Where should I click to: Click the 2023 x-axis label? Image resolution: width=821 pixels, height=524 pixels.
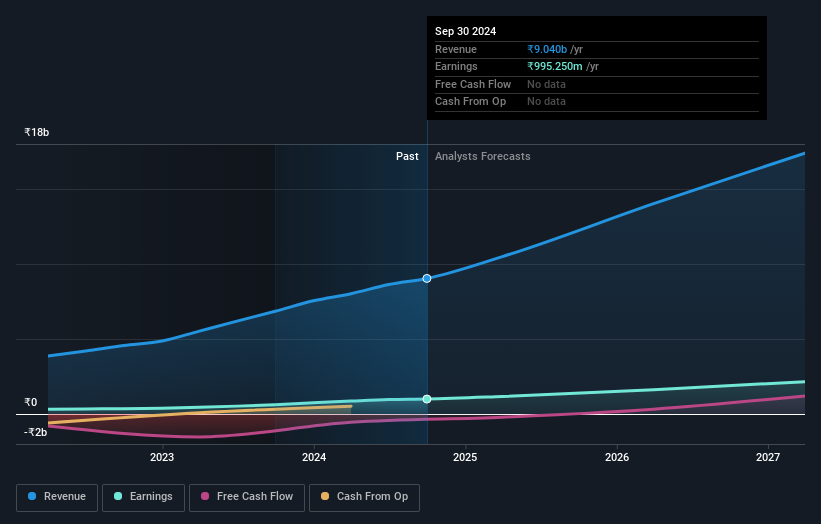coord(162,457)
